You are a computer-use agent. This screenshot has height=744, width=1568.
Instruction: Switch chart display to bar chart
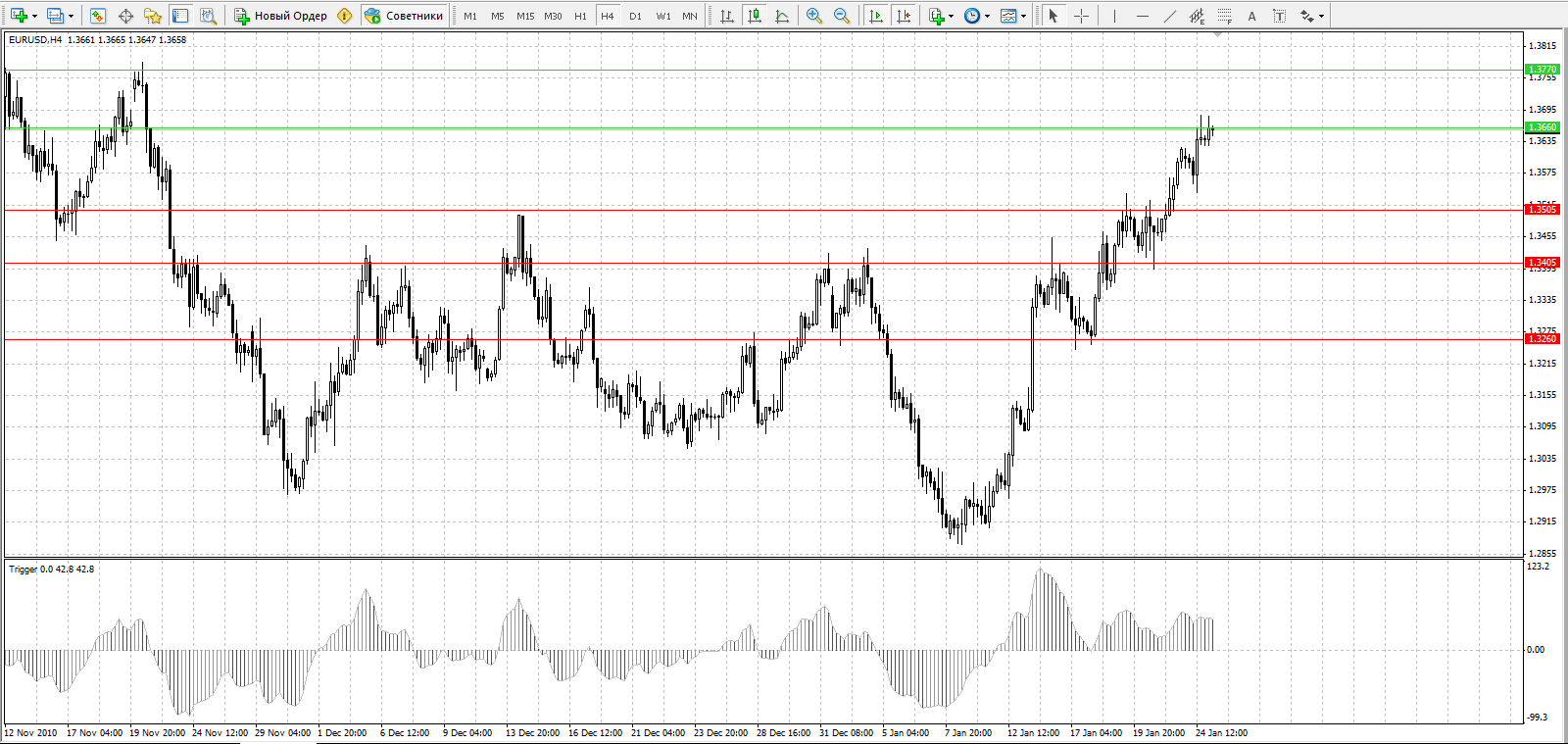(726, 16)
